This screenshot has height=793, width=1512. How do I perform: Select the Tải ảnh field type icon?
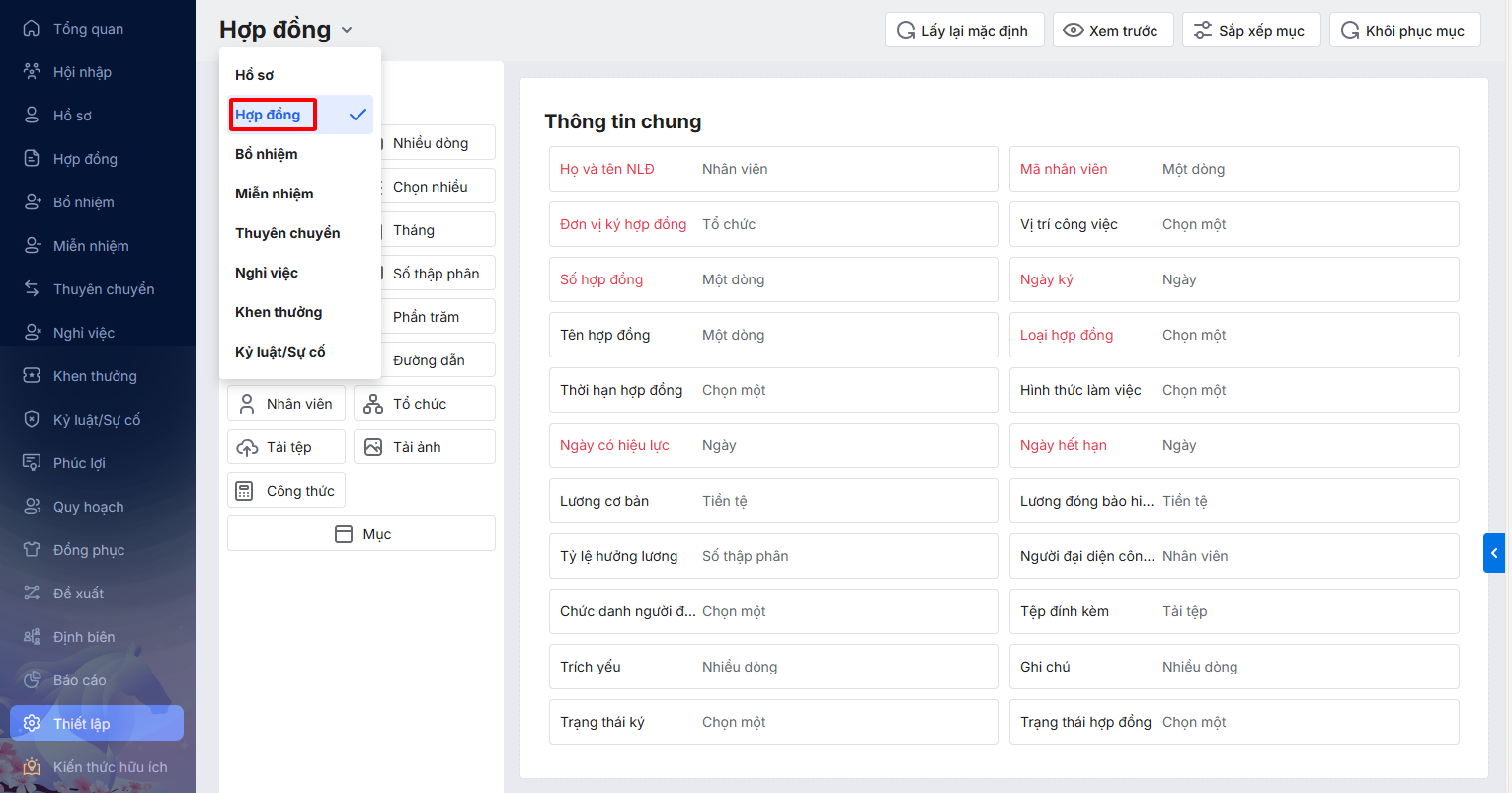click(373, 447)
